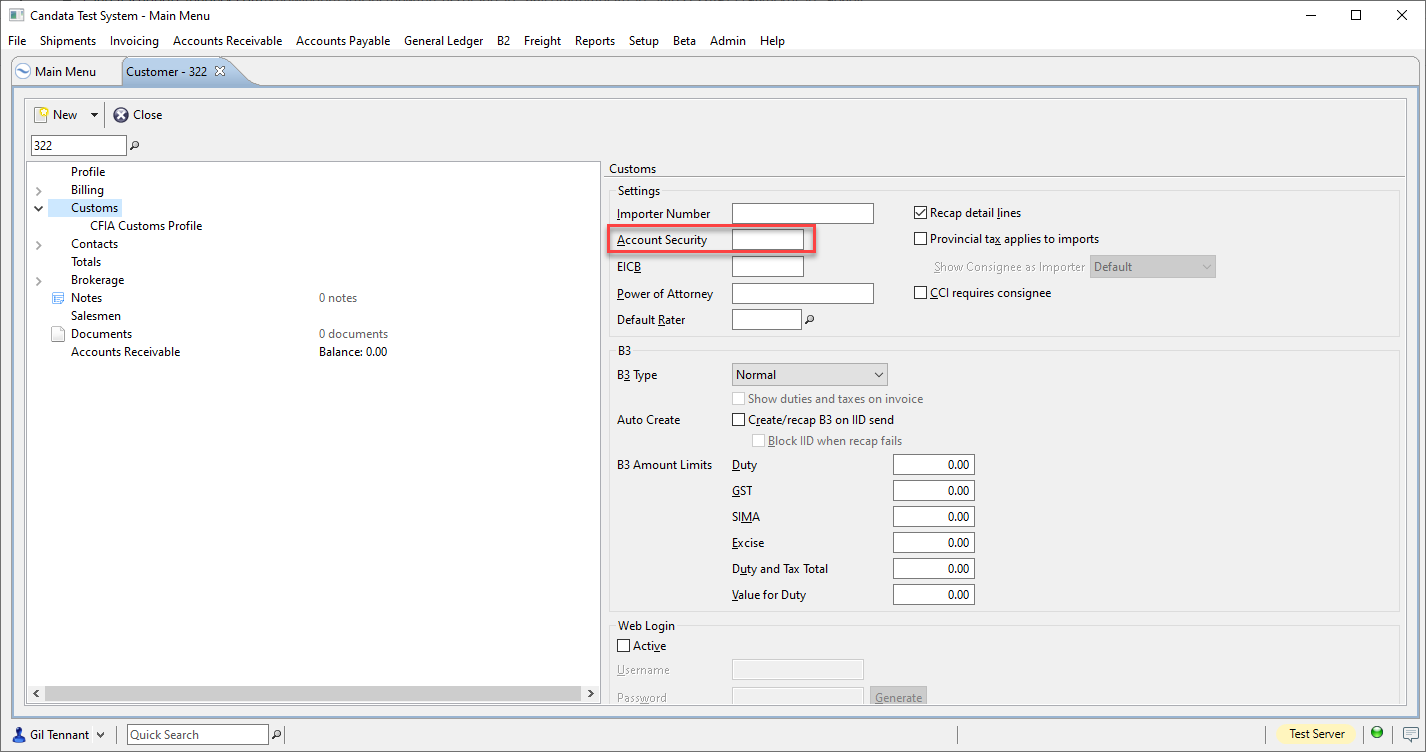
Task: Check Create/recap B3 on IID send
Action: click(x=739, y=420)
